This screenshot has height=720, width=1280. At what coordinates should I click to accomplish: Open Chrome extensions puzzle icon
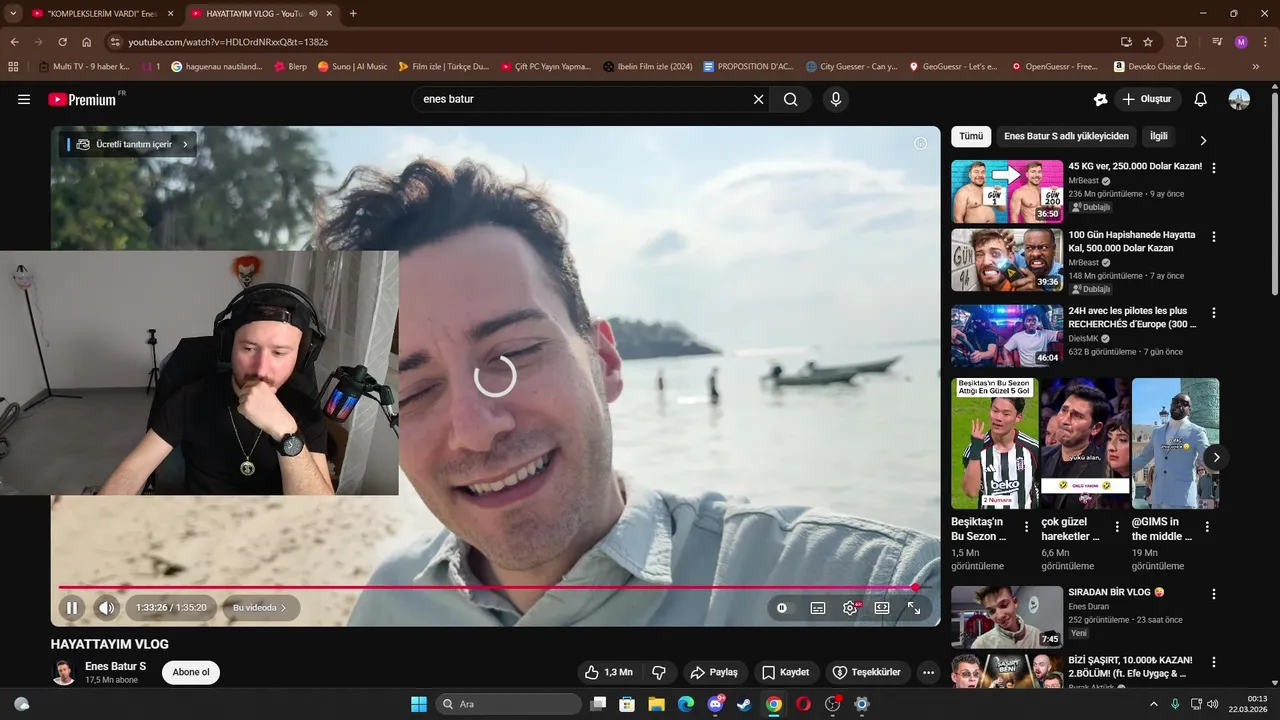(x=1181, y=42)
